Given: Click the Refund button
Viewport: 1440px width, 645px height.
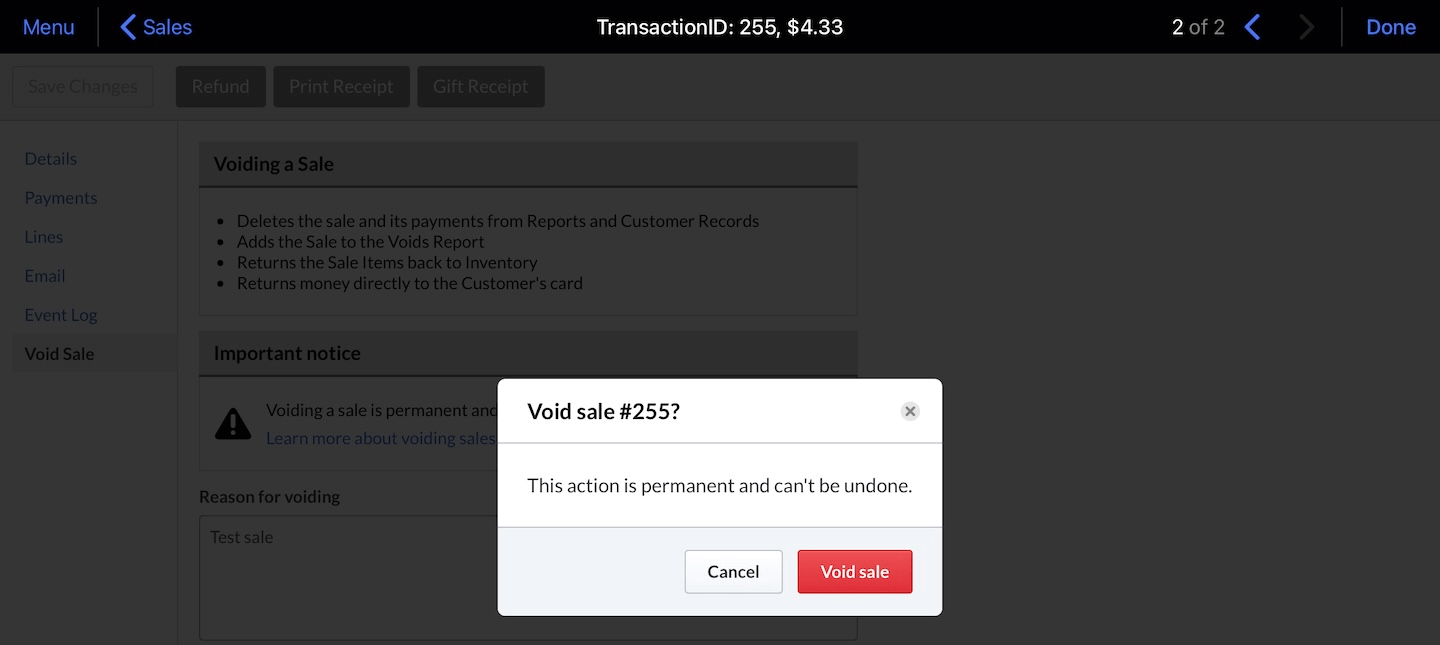Looking at the screenshot, I should click(x=220, y=86).
